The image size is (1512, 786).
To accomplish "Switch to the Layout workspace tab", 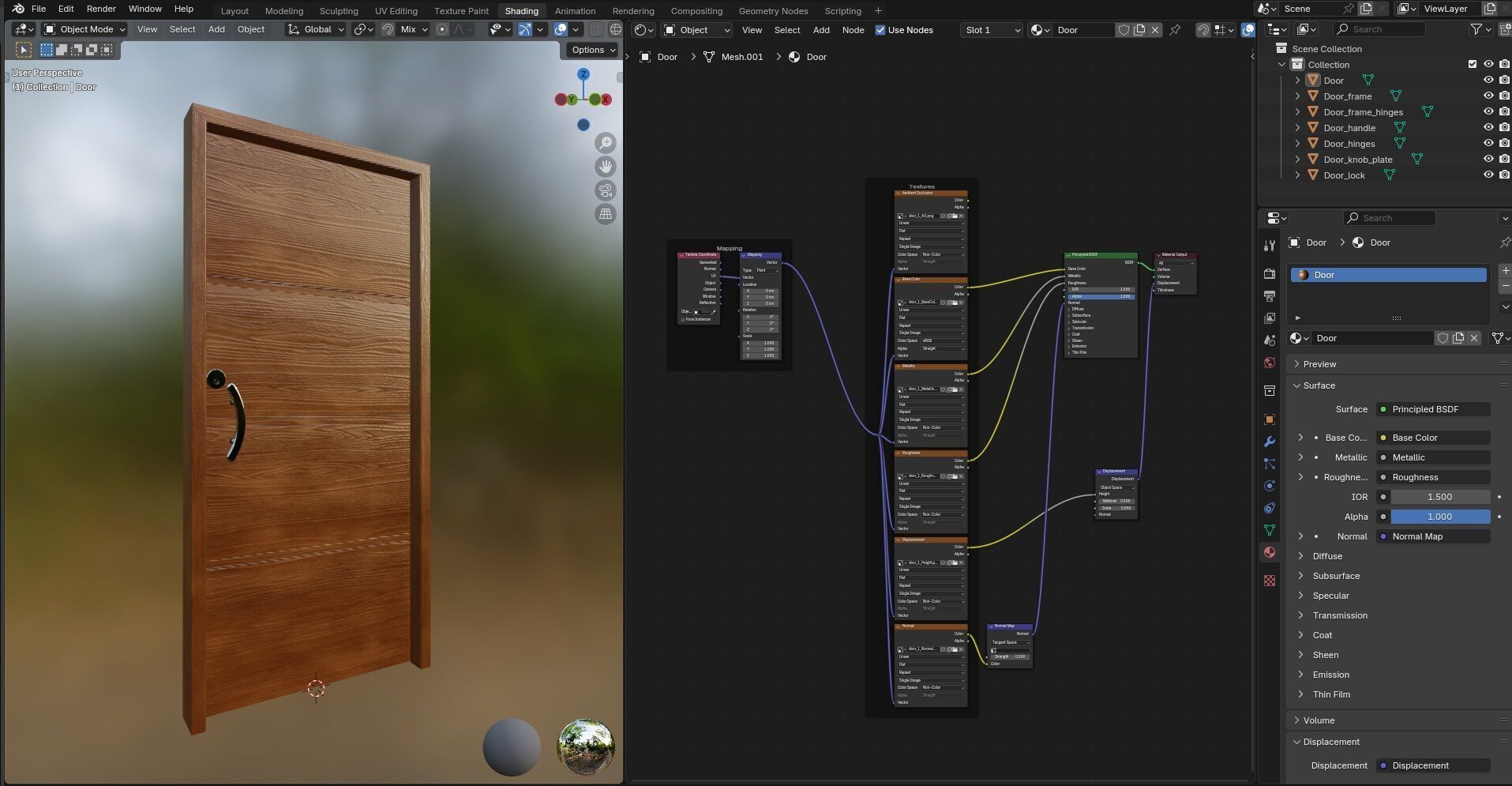I will click(234, 11).
